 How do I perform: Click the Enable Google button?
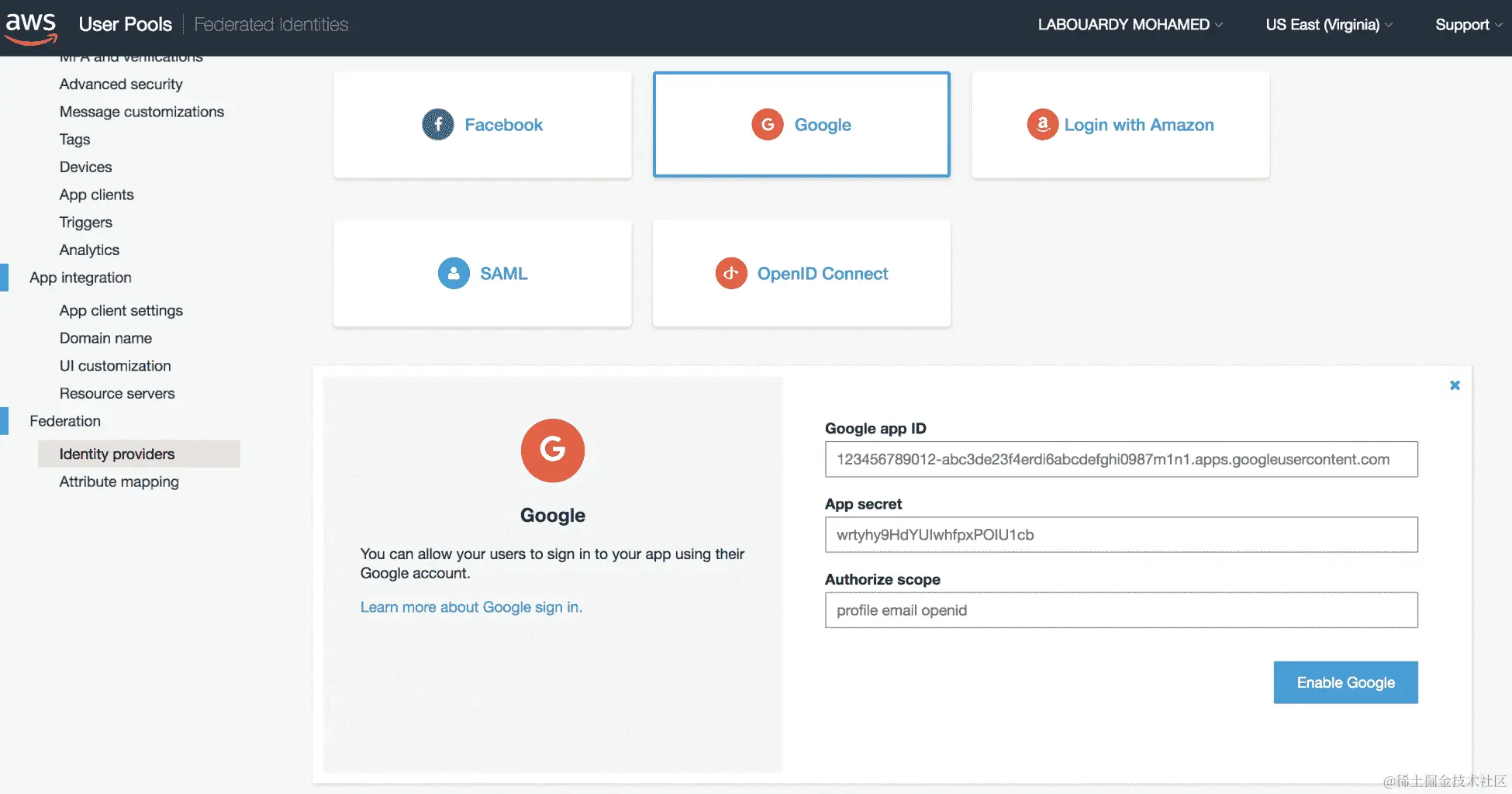(x=1345, y=682)
